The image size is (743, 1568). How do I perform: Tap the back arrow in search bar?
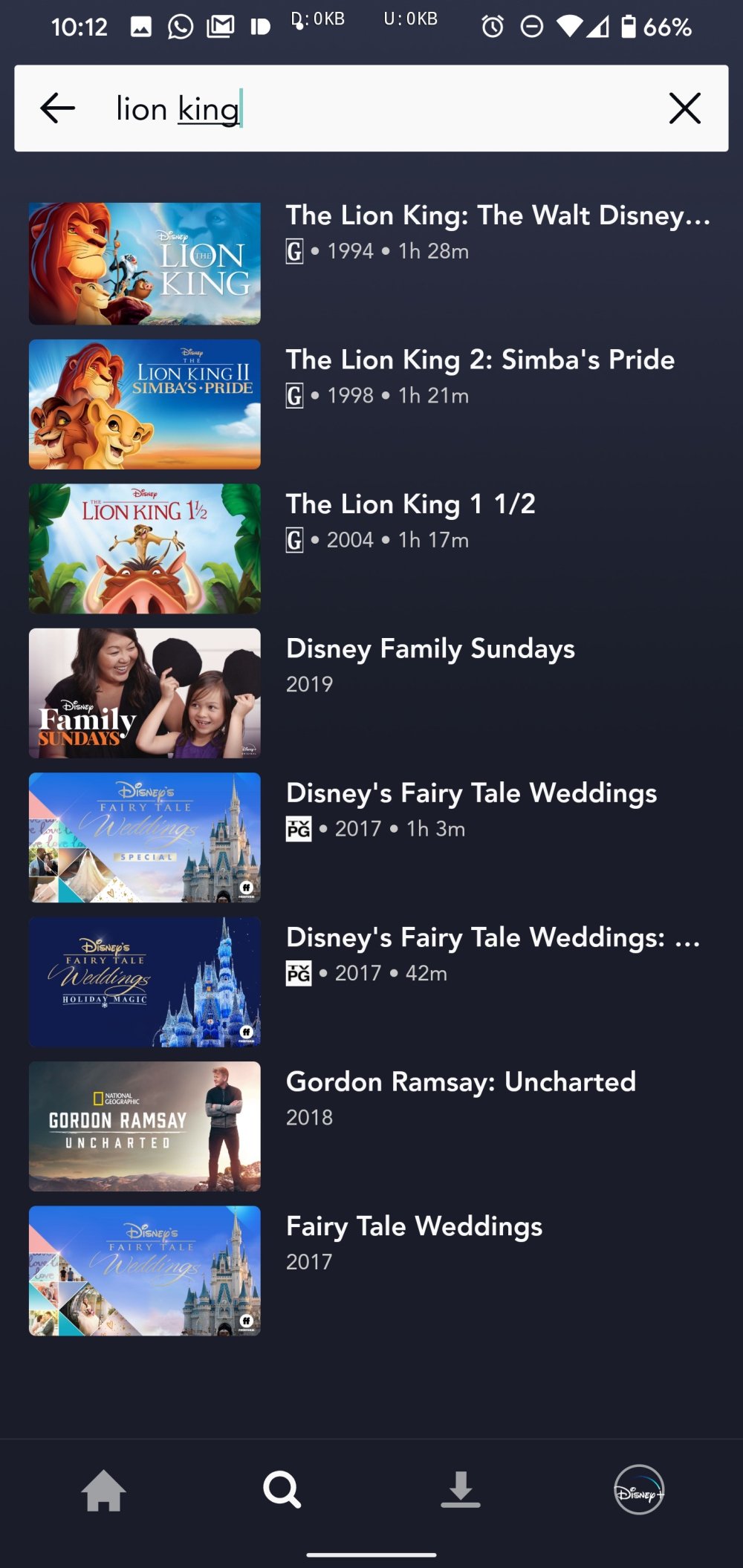[x=57, y=108]
